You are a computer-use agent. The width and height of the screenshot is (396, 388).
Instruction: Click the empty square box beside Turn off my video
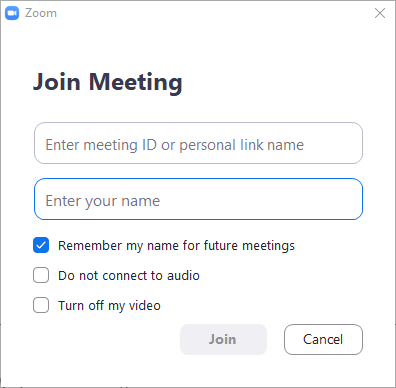[41, 305]
